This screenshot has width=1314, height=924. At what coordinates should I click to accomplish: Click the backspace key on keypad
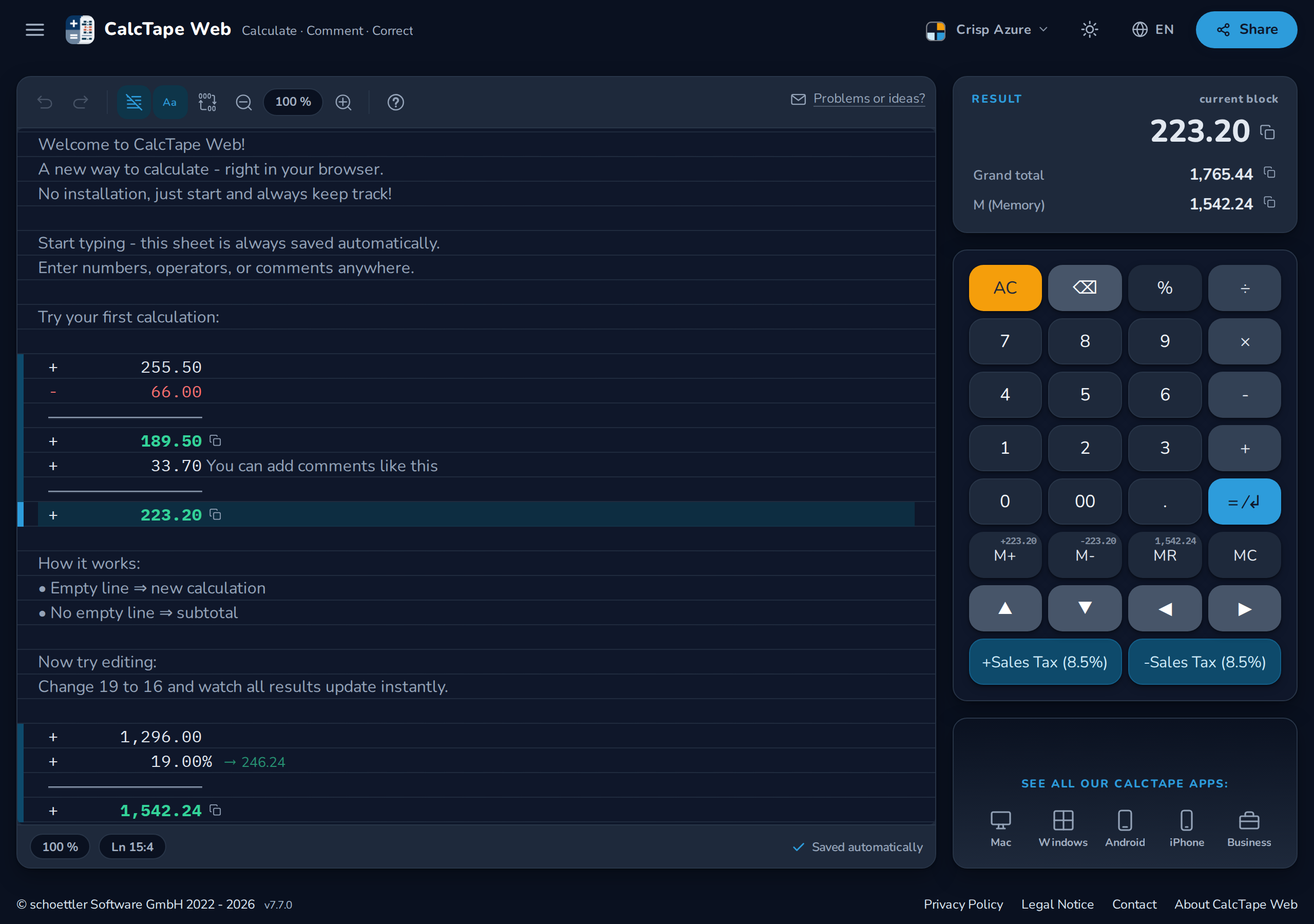pyautogui.click(x=1085, y=287)
